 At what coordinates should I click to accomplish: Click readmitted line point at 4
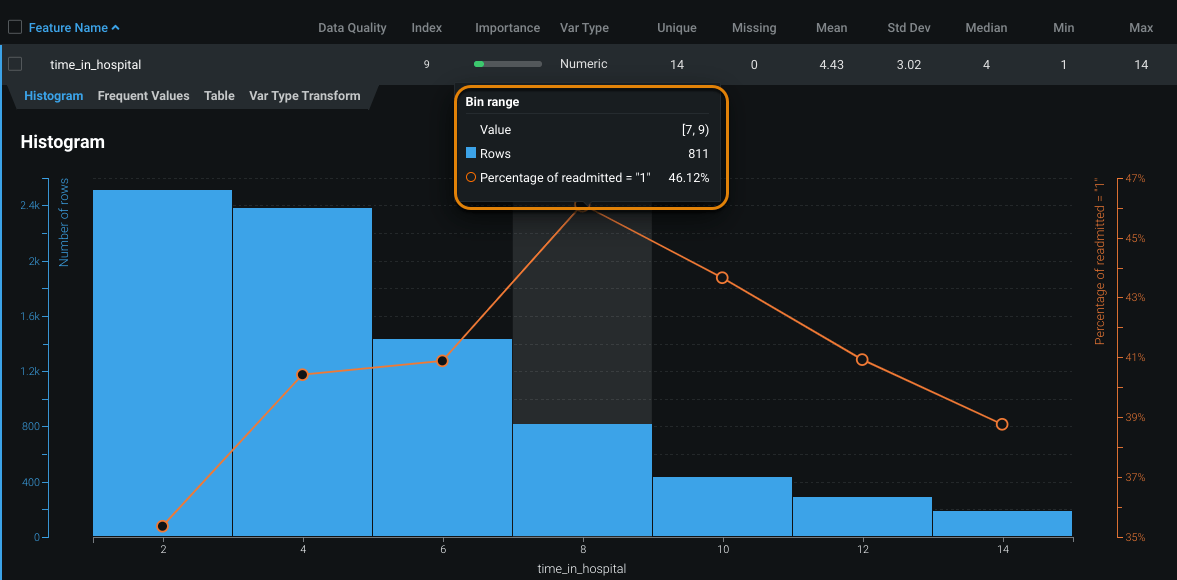pyautogui.click(x=303, y=374)
